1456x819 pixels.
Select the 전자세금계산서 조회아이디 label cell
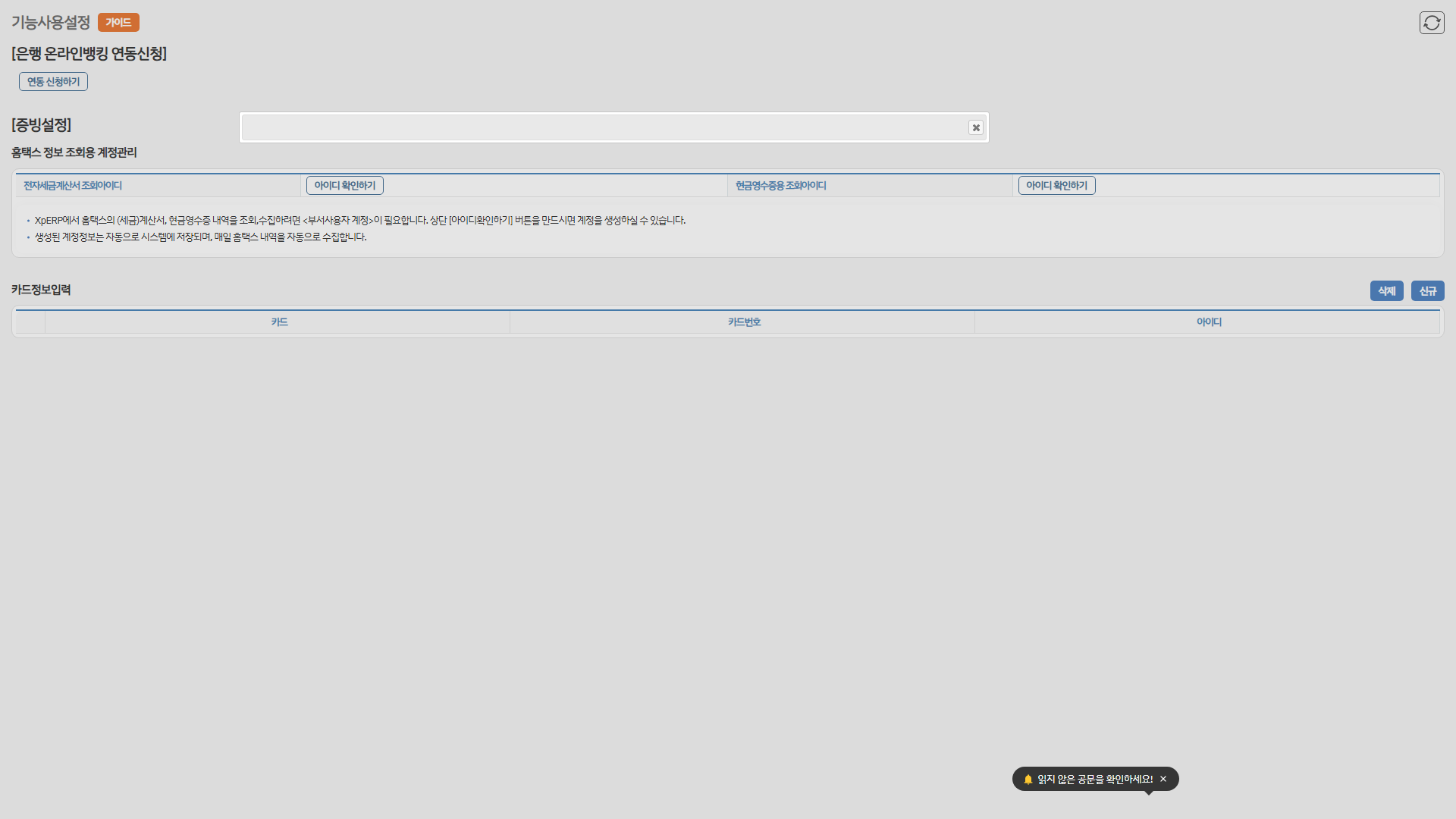coord(73,186)
